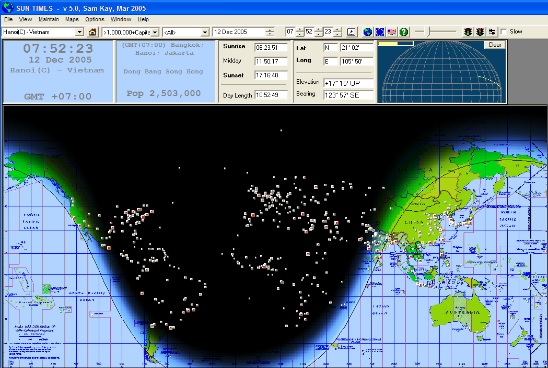Click the date text 12 Dec 2005 under clock

(60, 60)
